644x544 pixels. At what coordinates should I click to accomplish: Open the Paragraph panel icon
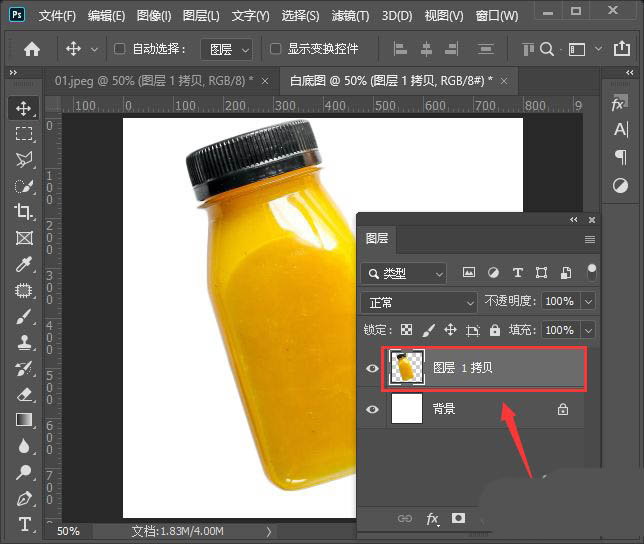tap(621, 157)
